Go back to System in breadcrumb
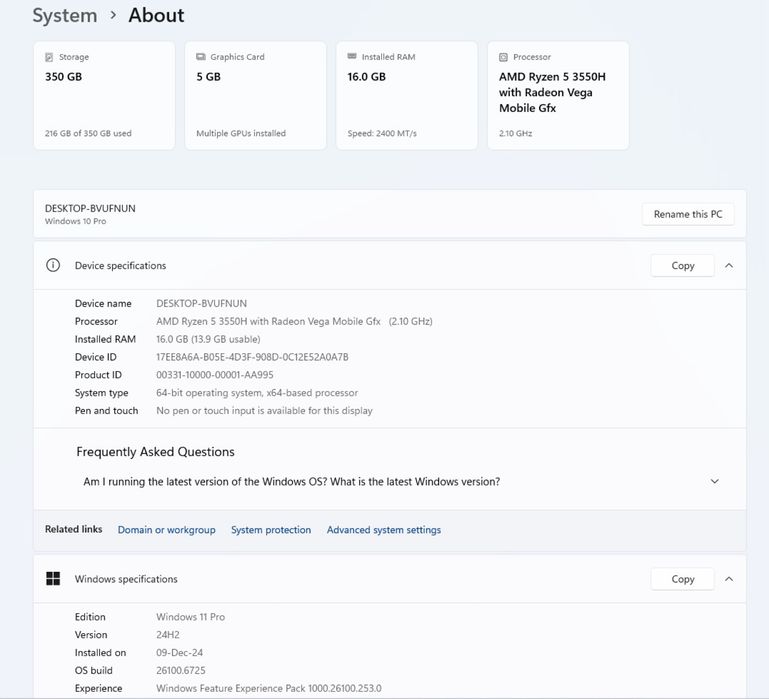Viewport: 769px width, 699px height. 65,15
